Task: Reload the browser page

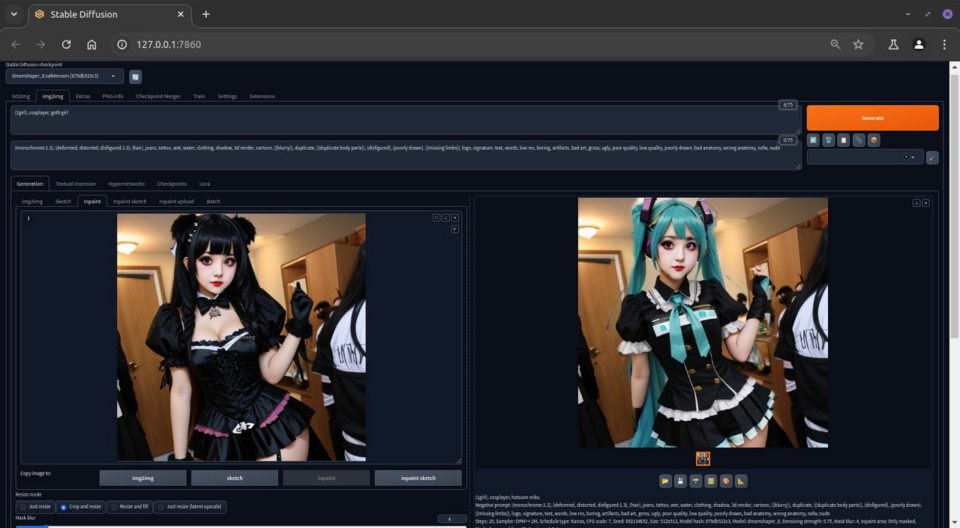Action: pyautogui.click(x=66, y=44)
